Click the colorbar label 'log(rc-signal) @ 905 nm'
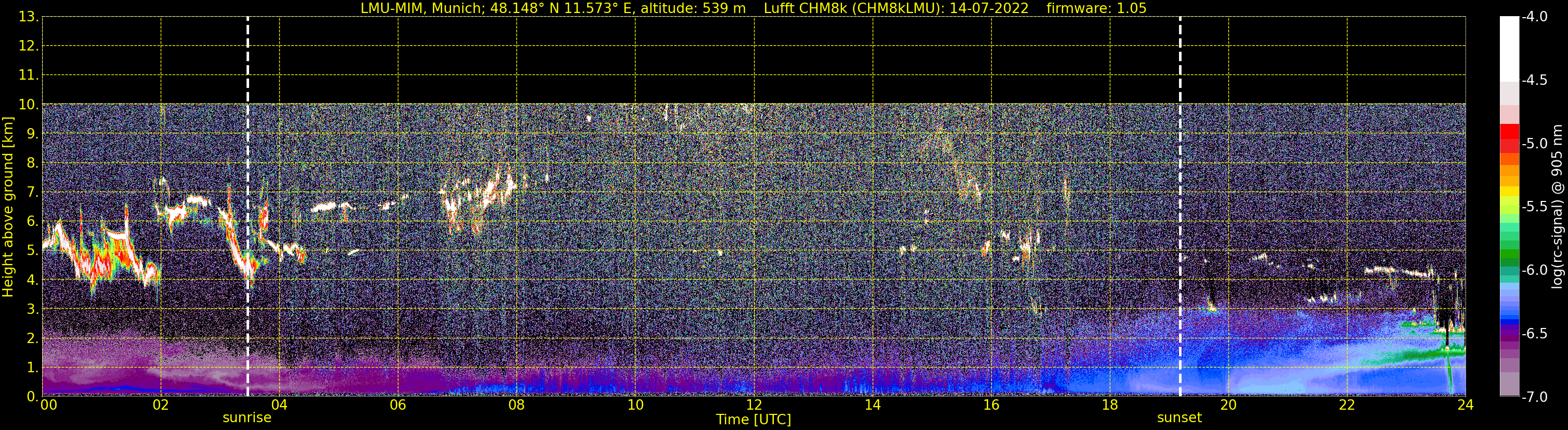 click(1557, 207)
